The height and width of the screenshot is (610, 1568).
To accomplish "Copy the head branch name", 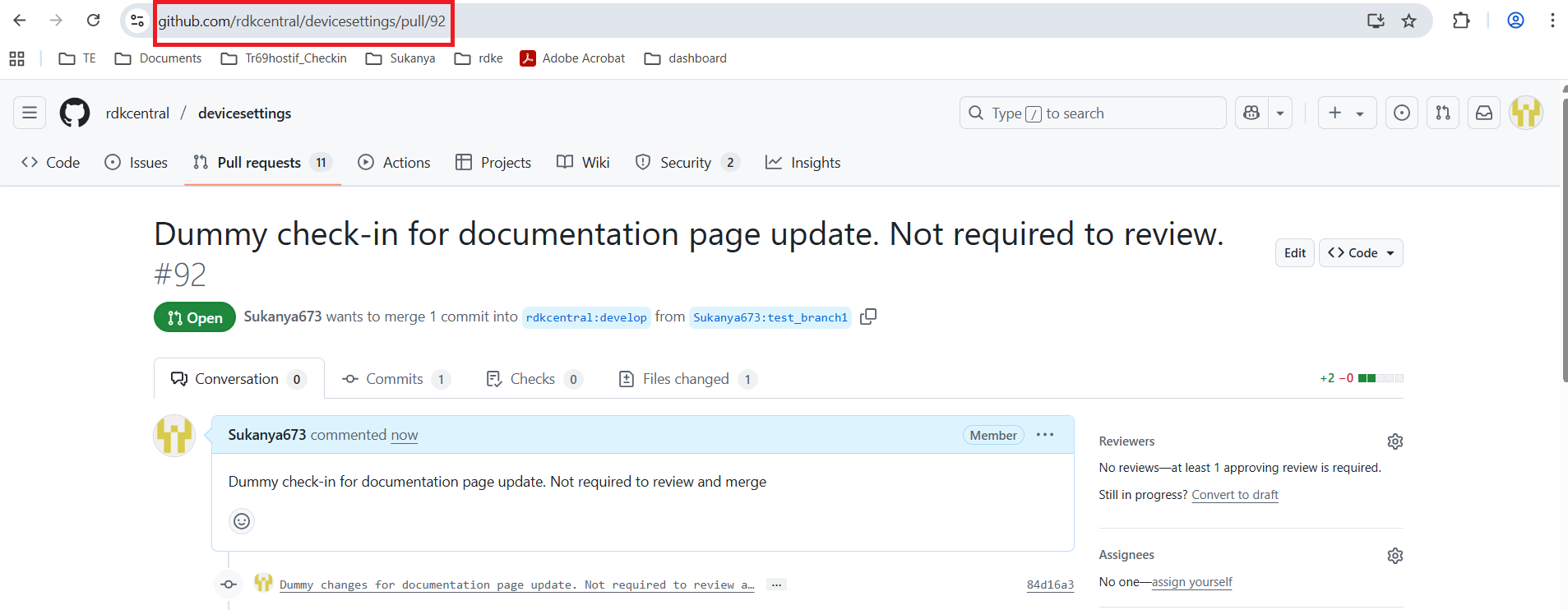I will [x=868, y=317].
